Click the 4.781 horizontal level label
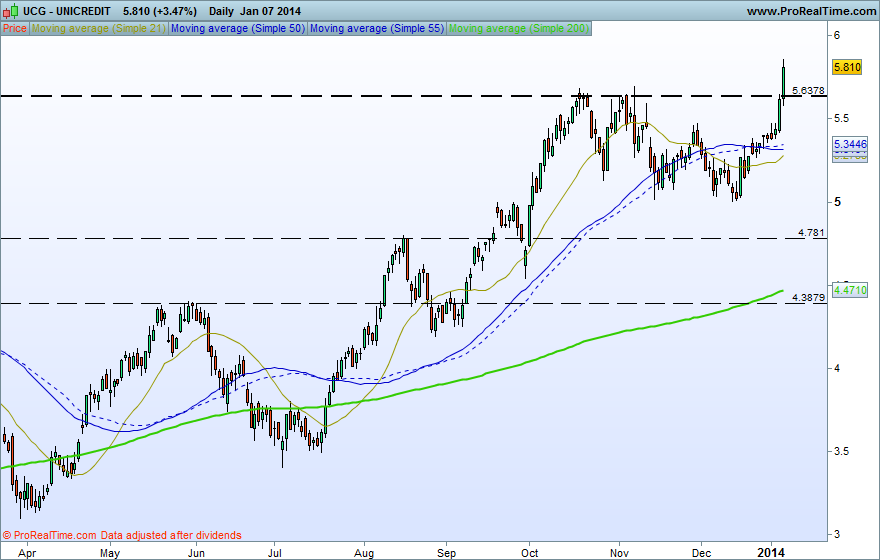 coord(812,232)
